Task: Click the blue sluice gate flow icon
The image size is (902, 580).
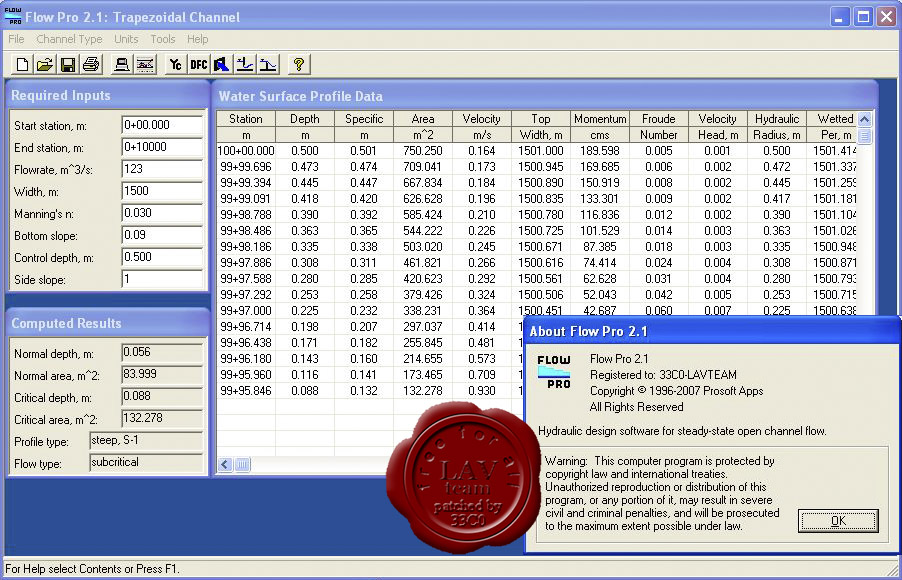Action: pyautogui.click(x=221, y=64)
